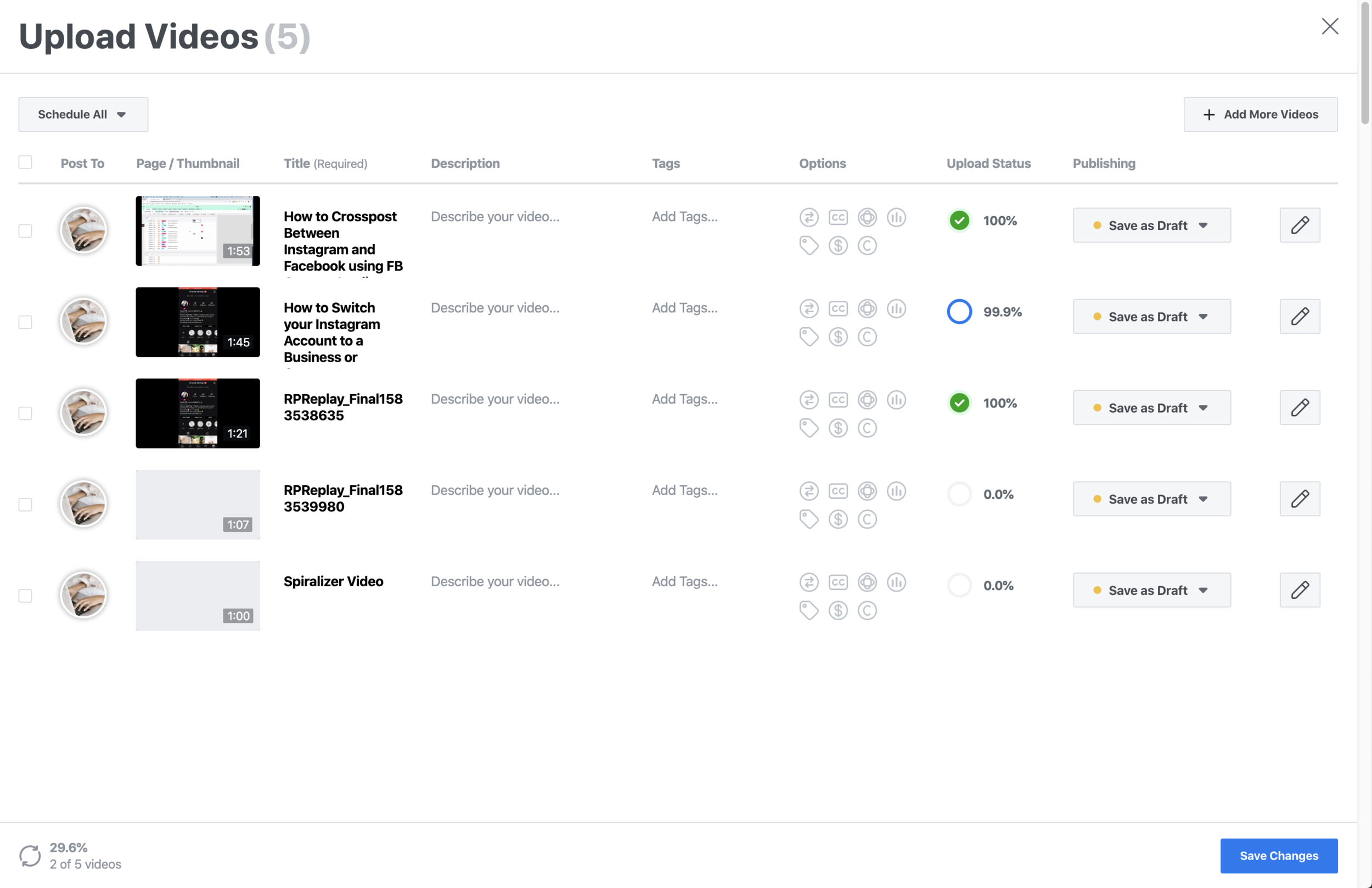Viewport: 1372px width, 888px height.
Task: Select the 360 video option for the second video
Action: 868,308
